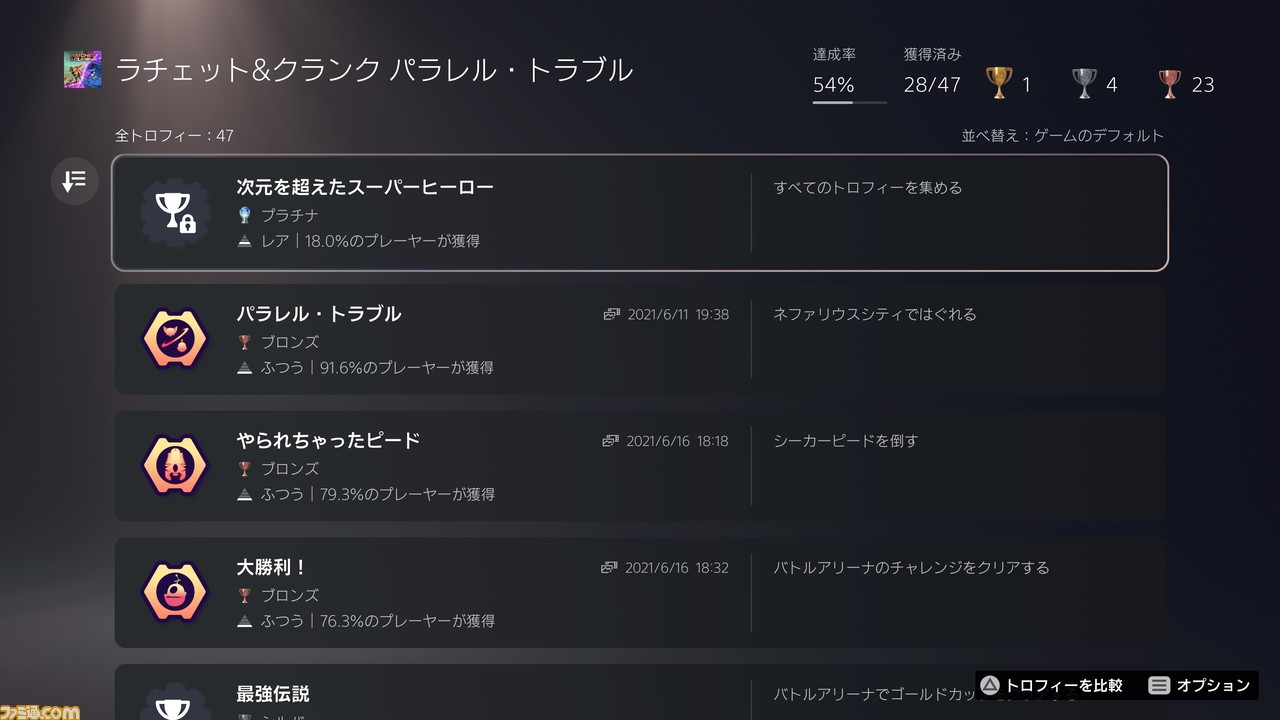
Task: Click the bronze trophy count icon
Action: 1170,84
